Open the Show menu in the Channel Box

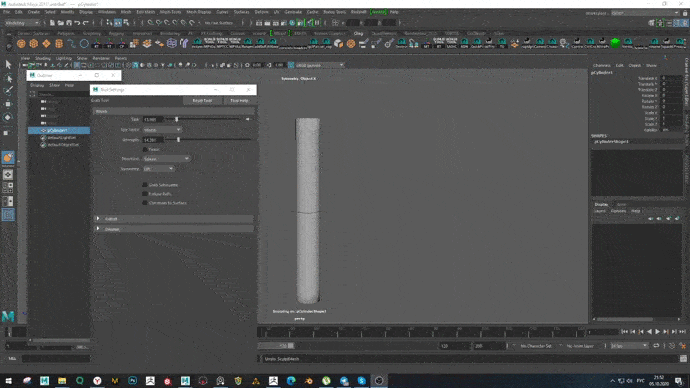click(651, 65)
